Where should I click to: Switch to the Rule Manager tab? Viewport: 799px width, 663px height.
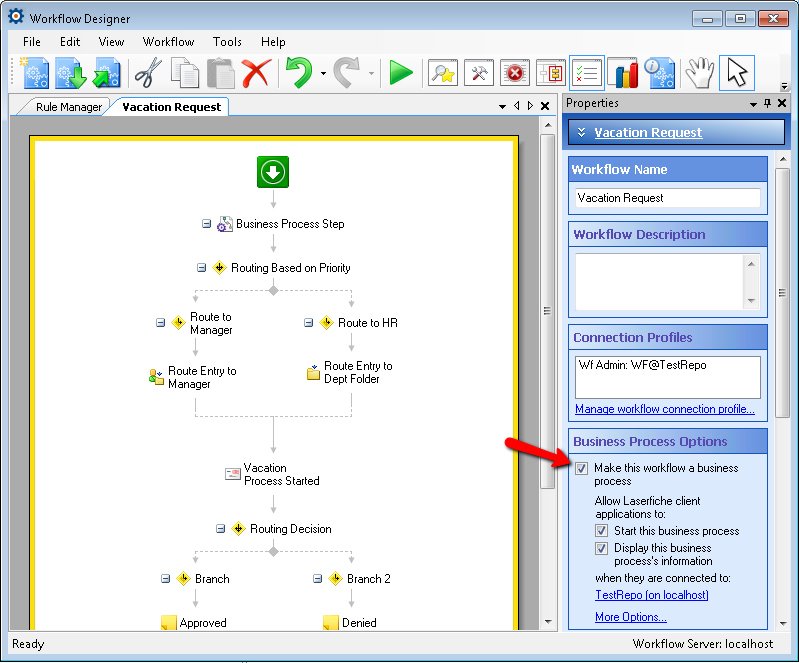pyautogui.click(x=68, y=107)
